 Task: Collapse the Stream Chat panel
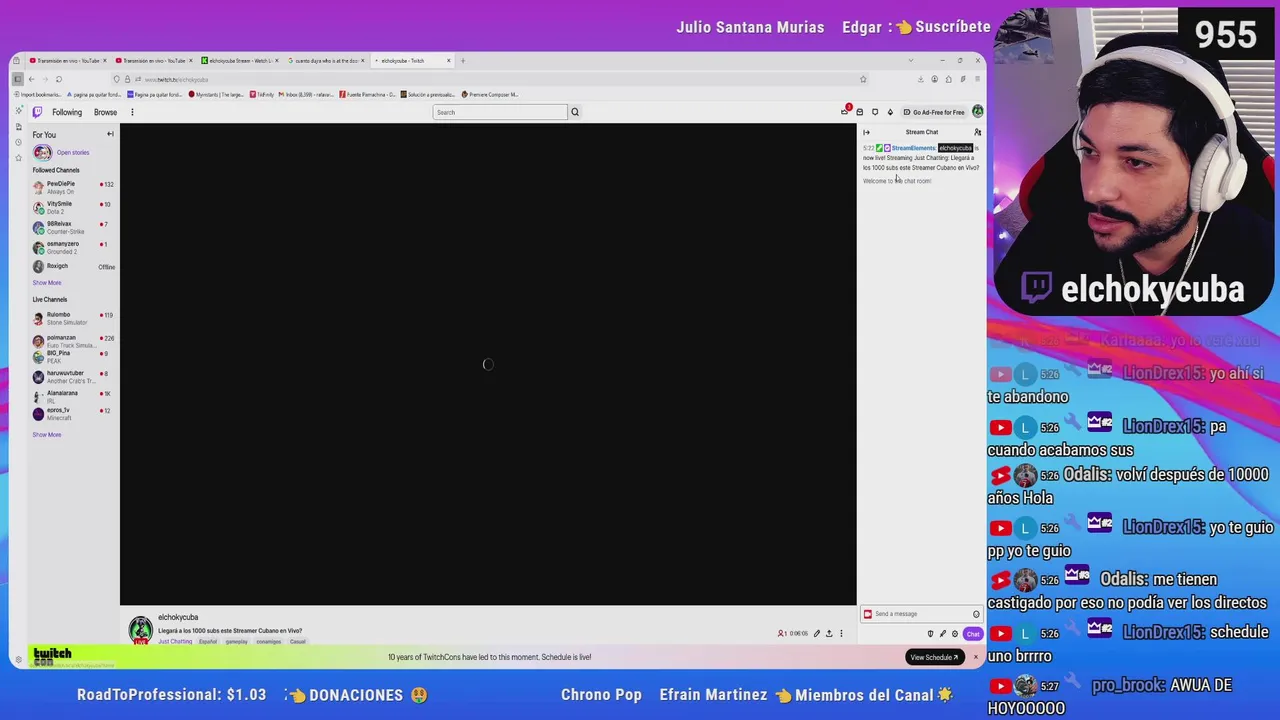866,132
